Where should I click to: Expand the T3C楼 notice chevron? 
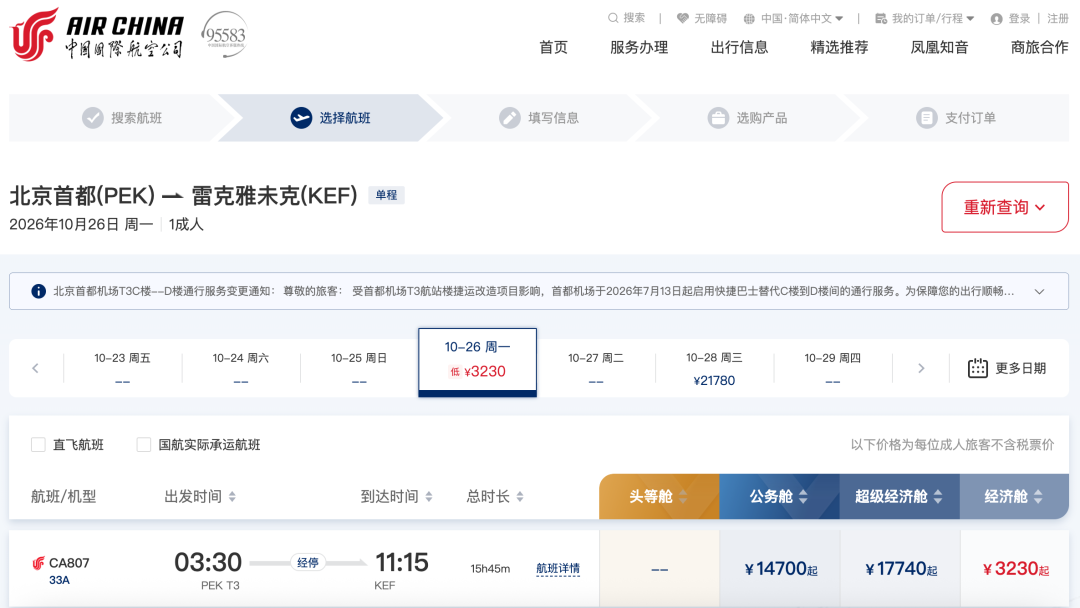pyautogui.click(x=1039, y=291)
